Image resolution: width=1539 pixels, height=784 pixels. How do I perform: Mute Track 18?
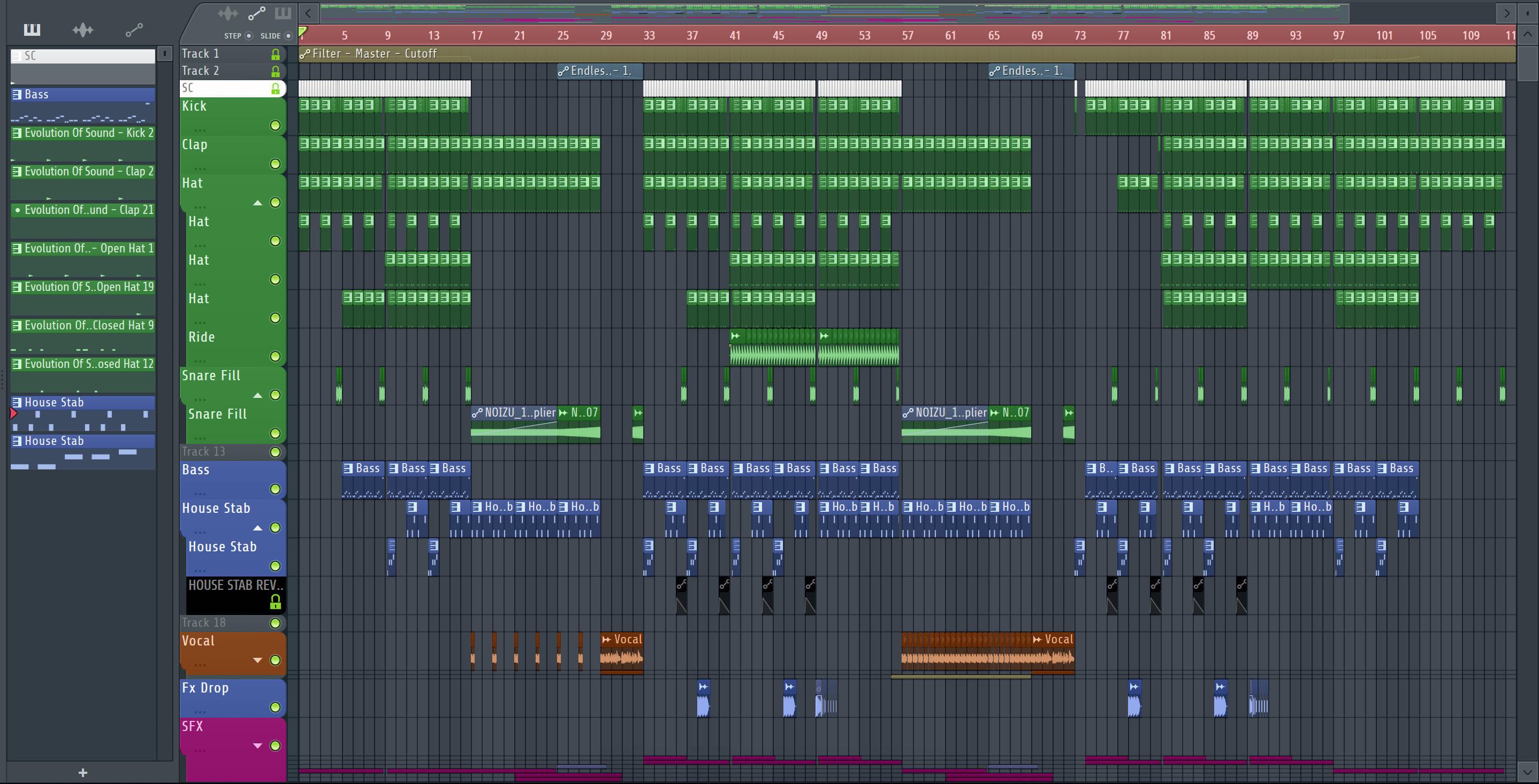(276, 624)
